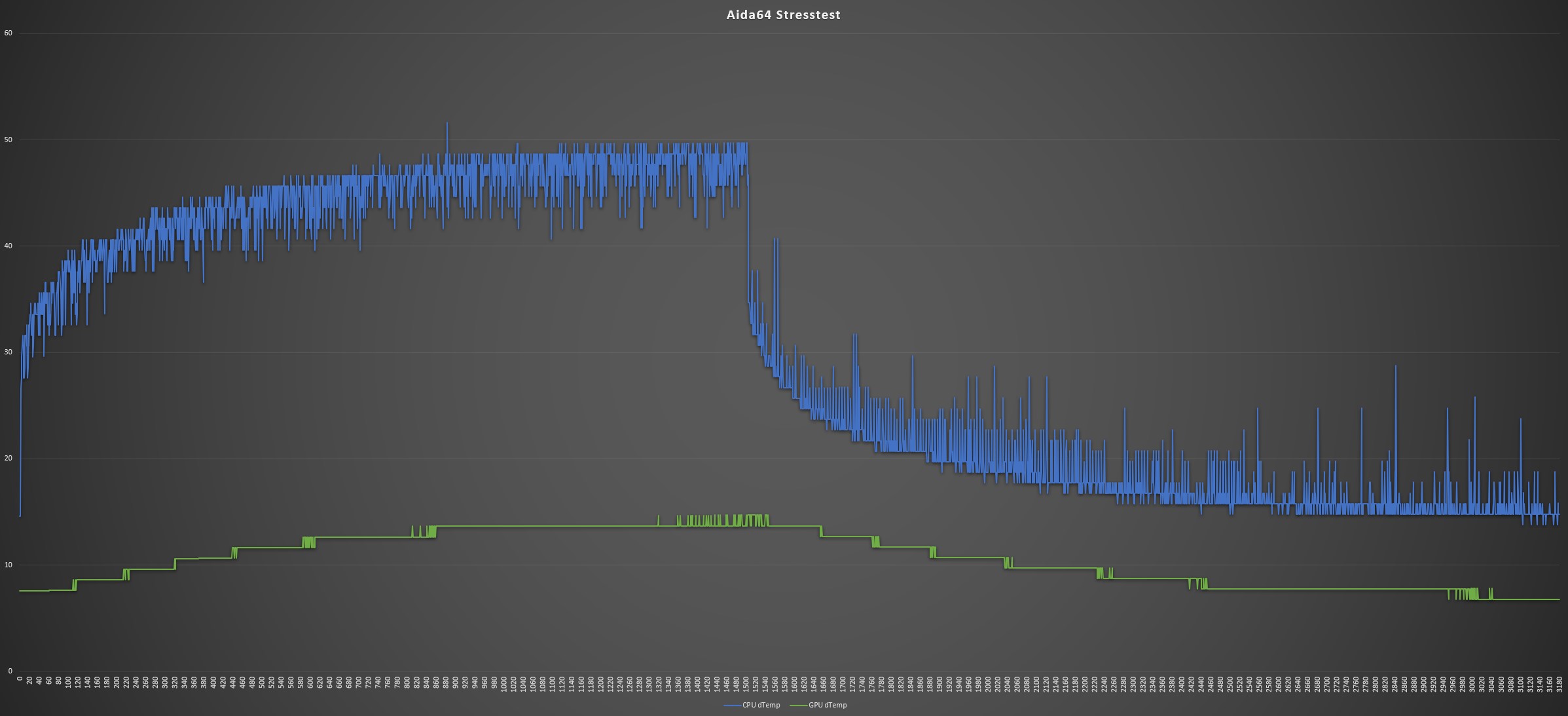Click the 10 label on the vertical axis

pyautogui.click(x=8, y=565)
